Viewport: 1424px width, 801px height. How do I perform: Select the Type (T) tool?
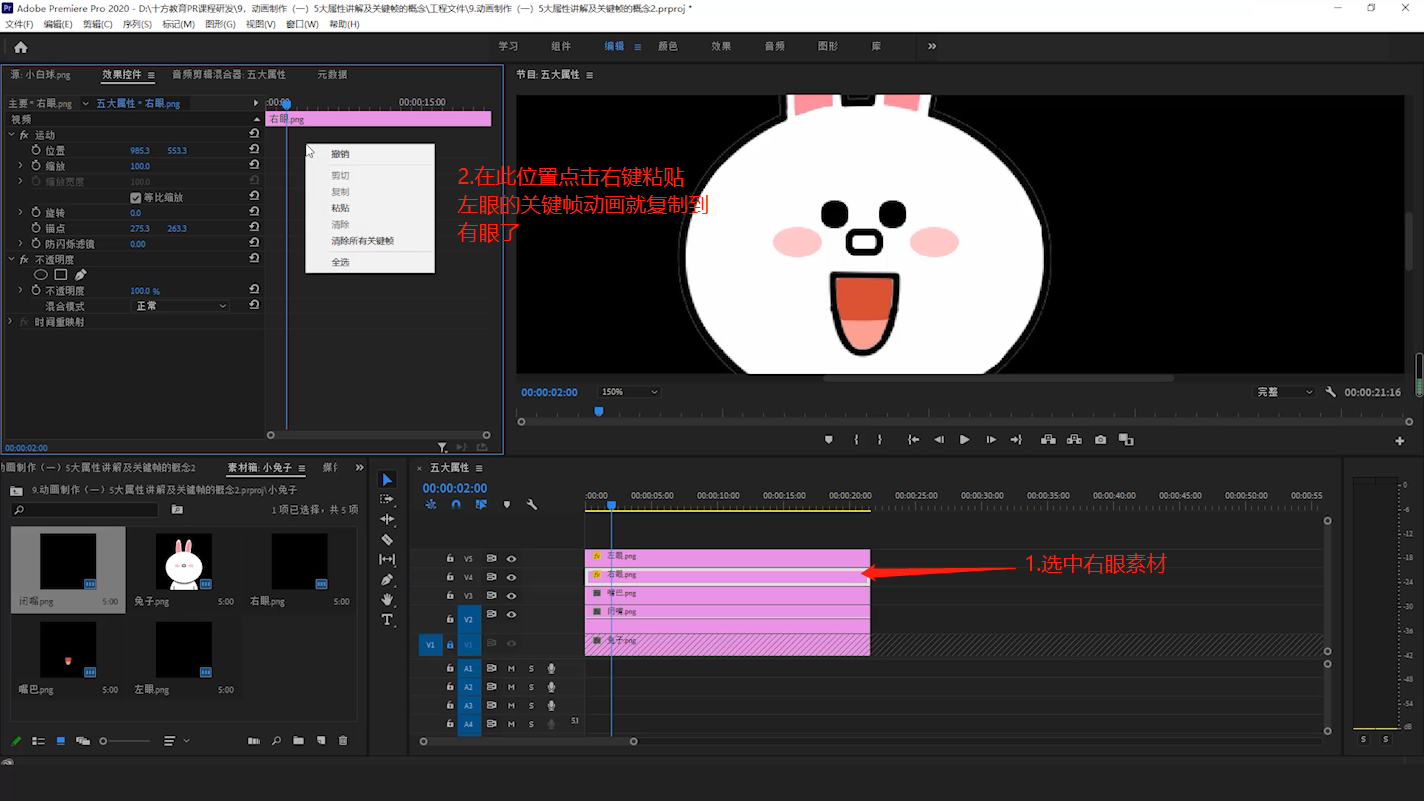[x=387, y=620]
